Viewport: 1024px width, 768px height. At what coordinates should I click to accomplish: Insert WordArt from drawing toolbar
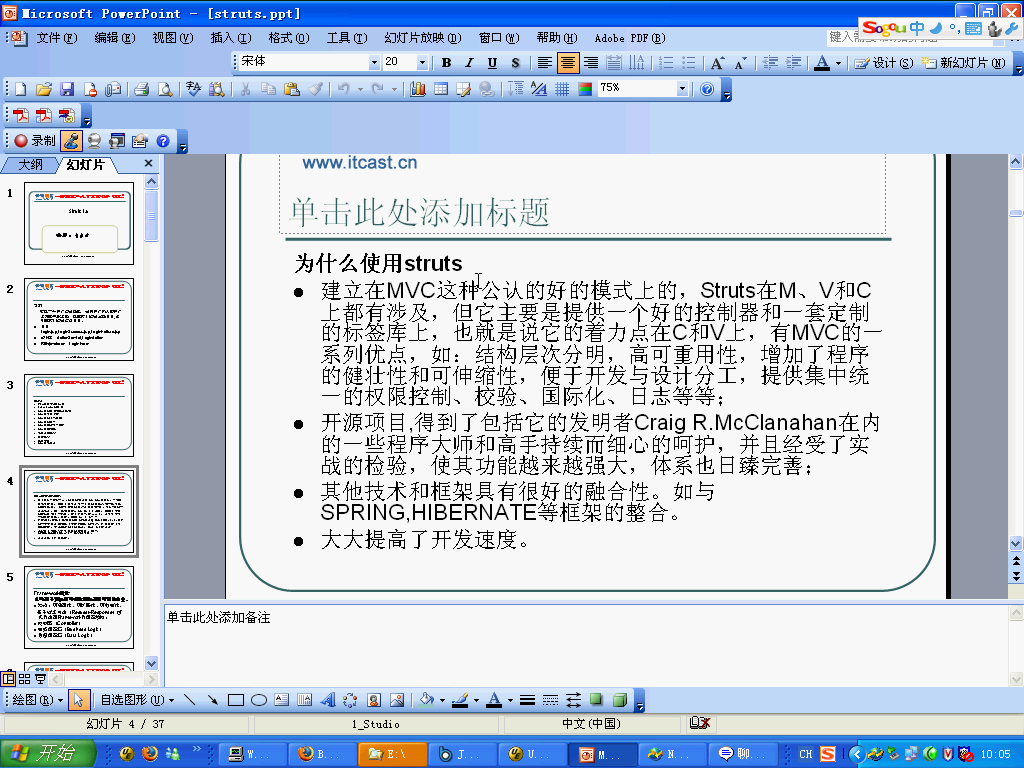click(x=328, y=700)
